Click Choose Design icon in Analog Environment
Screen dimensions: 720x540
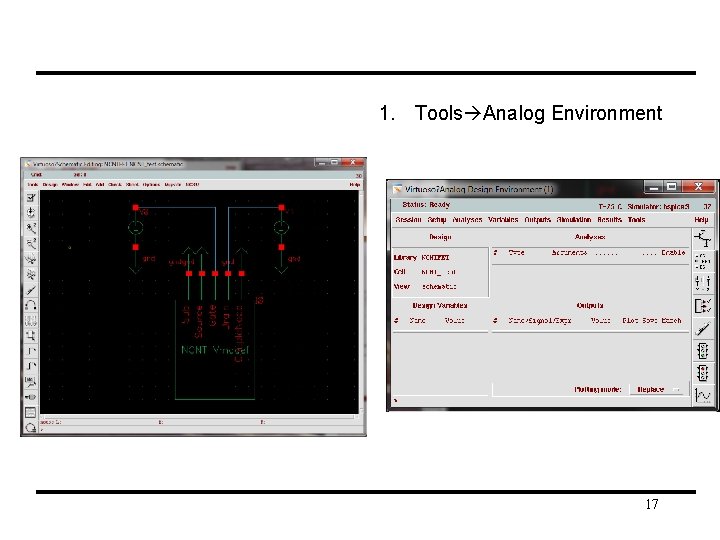703,239
